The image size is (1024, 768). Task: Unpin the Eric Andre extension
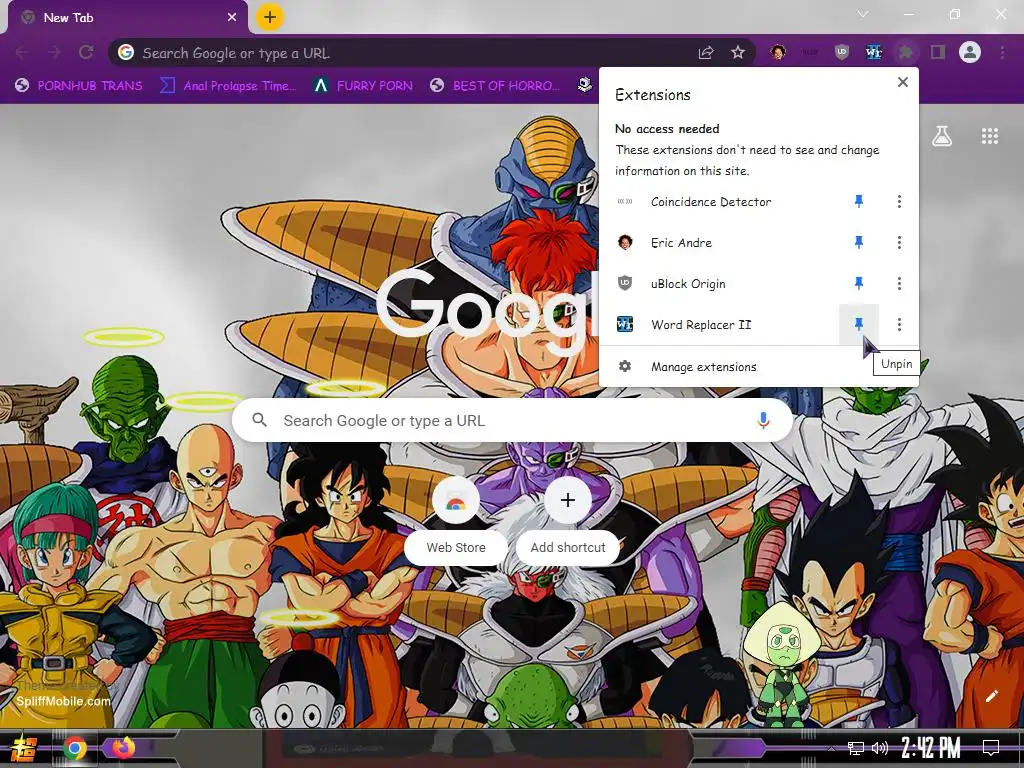(x=859, y=242)
